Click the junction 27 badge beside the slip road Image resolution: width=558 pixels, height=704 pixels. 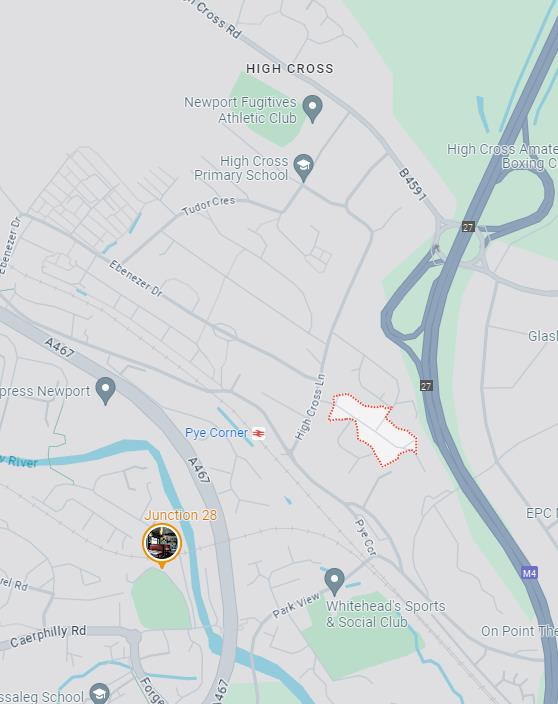click(426, 385)
